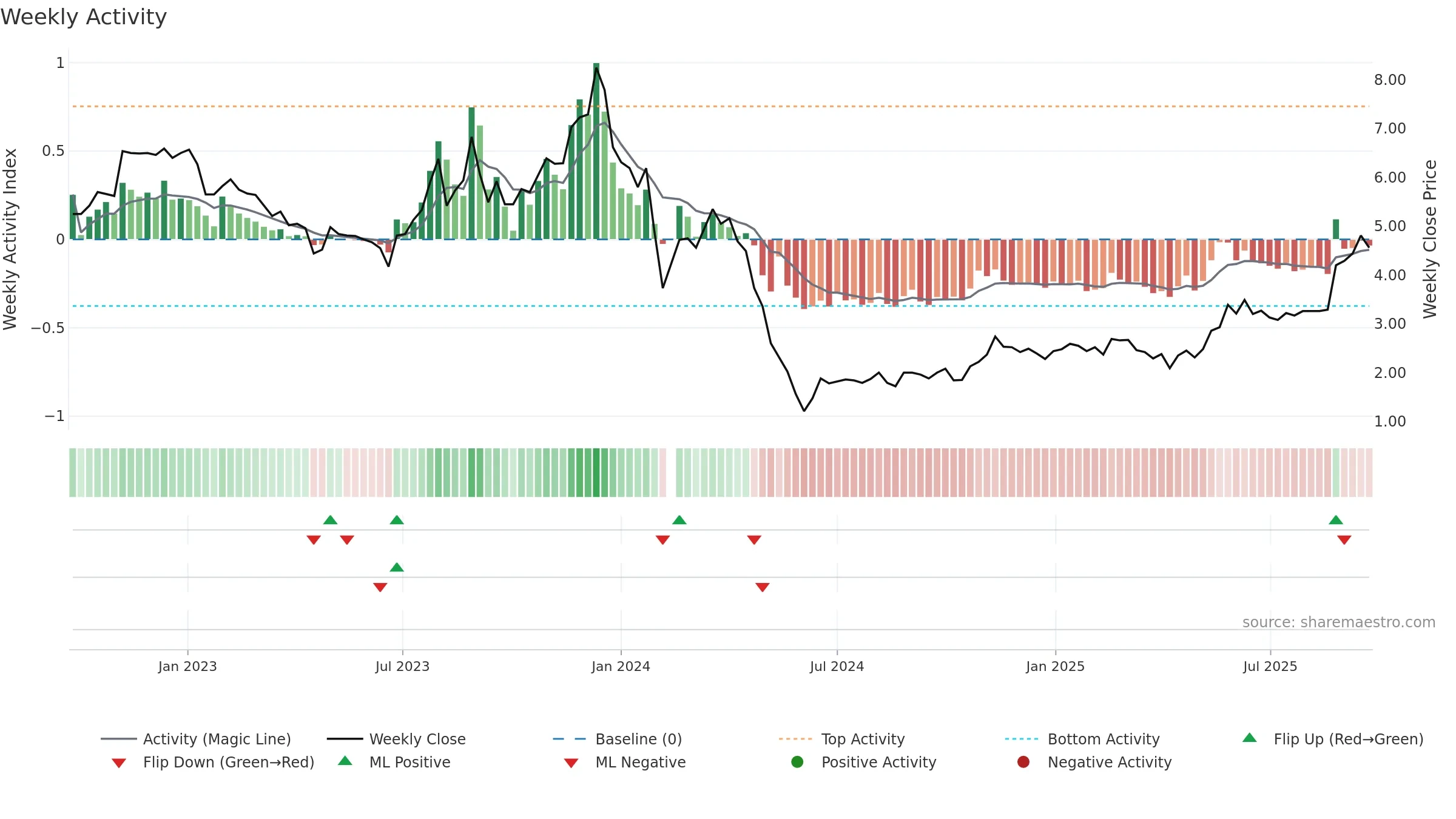Click the Bottom Activity dotted line sample
Image resolution: width=1456 pixels, height=819 pixels.
(x=1022, y=739)
